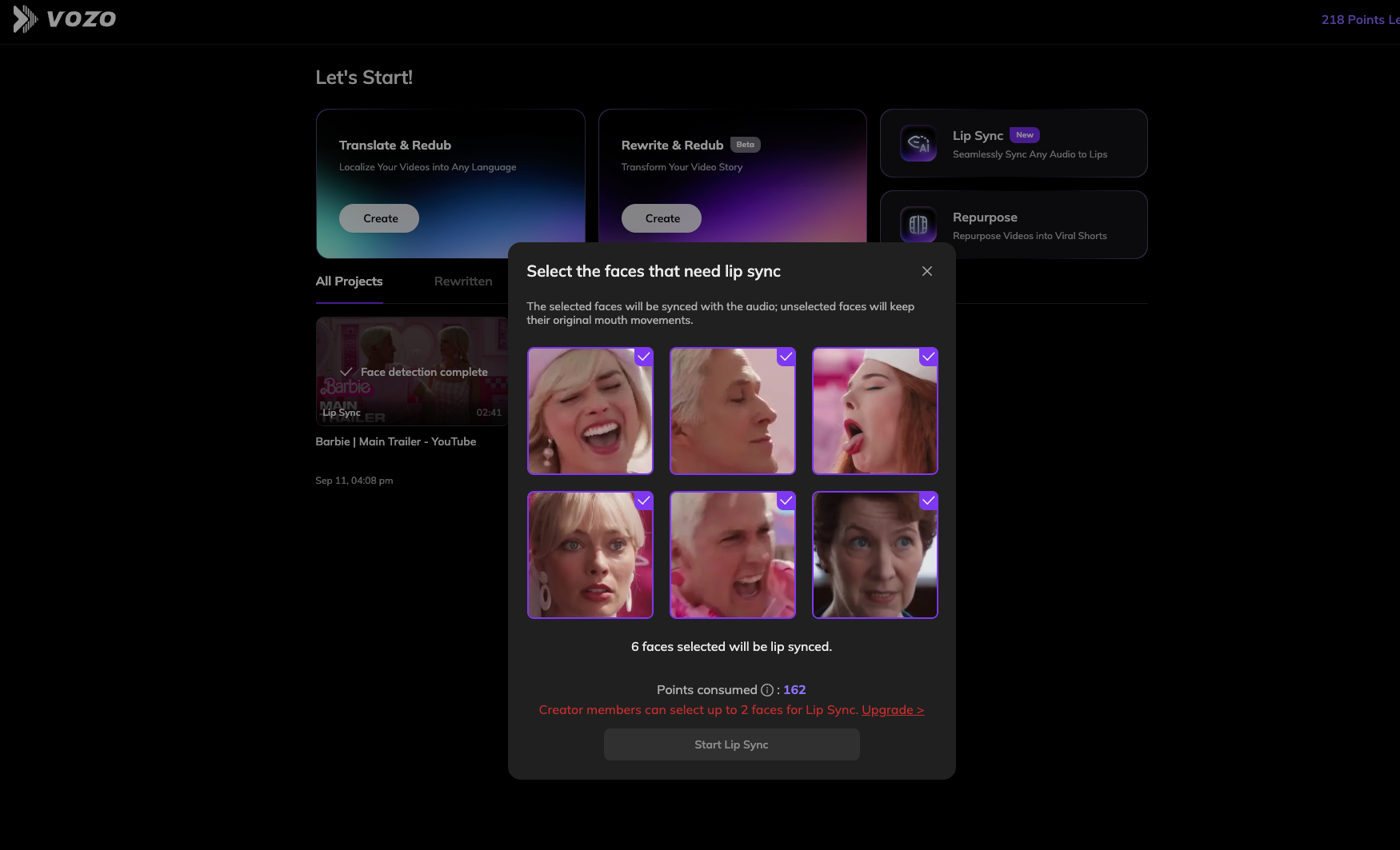
Task: Click the info icon beside Points consumed
Action: click(x=767, y=689)
